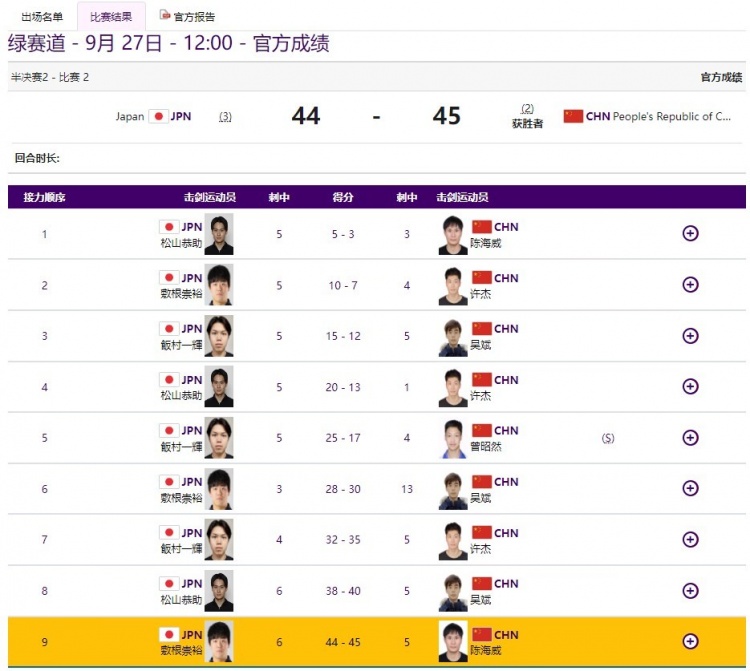Expand details for relay bout 7

pyautogui.click(x=690, y=539)
